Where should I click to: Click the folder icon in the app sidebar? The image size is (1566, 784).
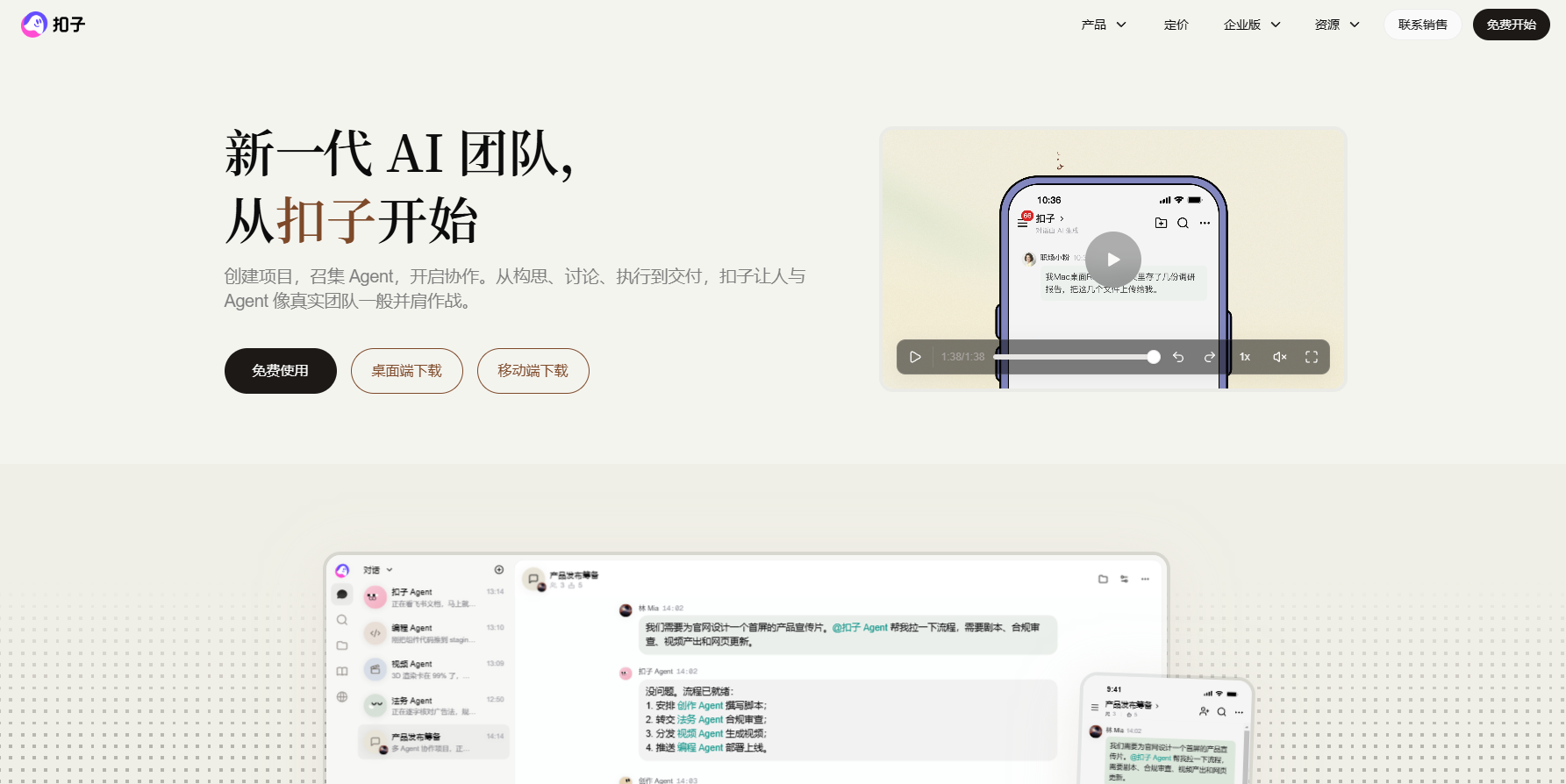(x=342, y=645)
